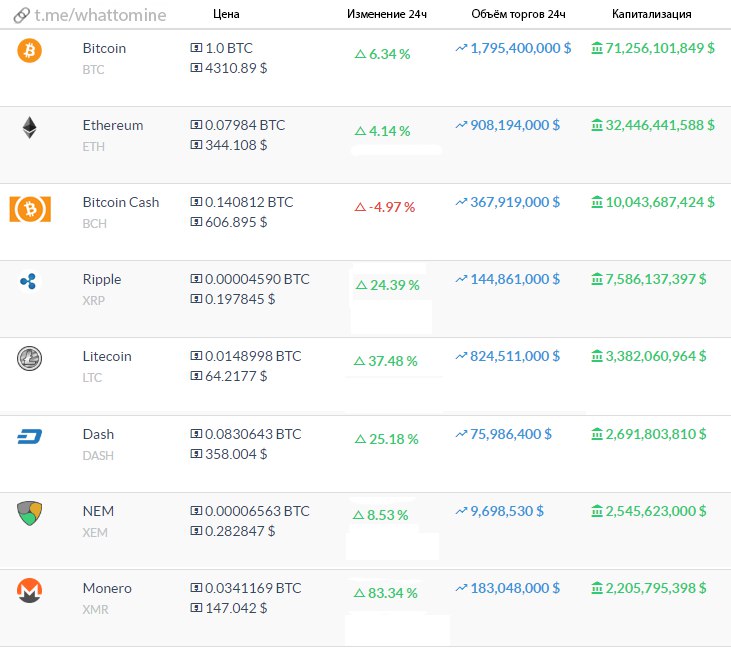This screenshot has height=651, width=731.
Task: Click the bank icon beside 71,256,101,849 $
Action: point(597,48)
